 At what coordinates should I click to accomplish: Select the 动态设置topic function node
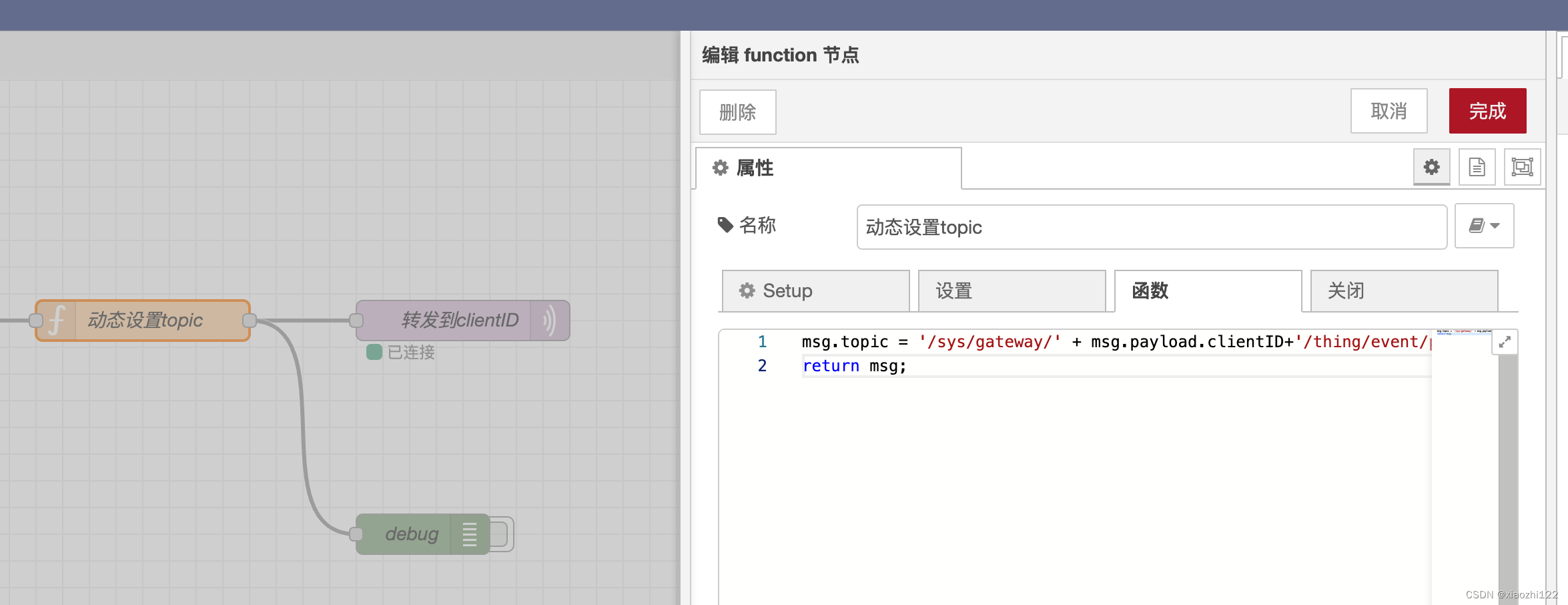(x=143, y=321)
